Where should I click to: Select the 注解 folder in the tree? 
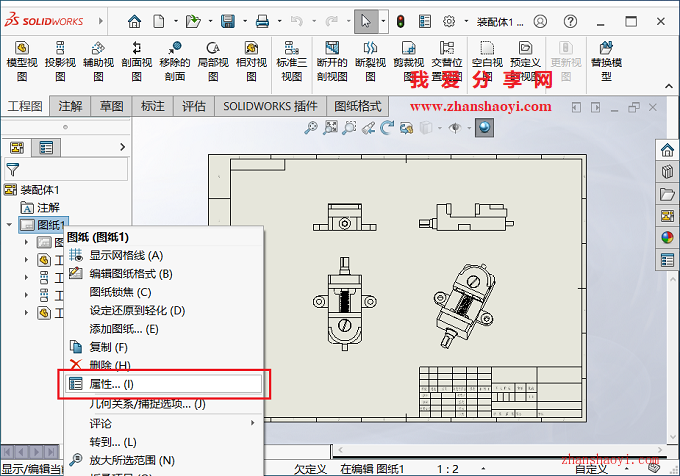tap(40, 208)
